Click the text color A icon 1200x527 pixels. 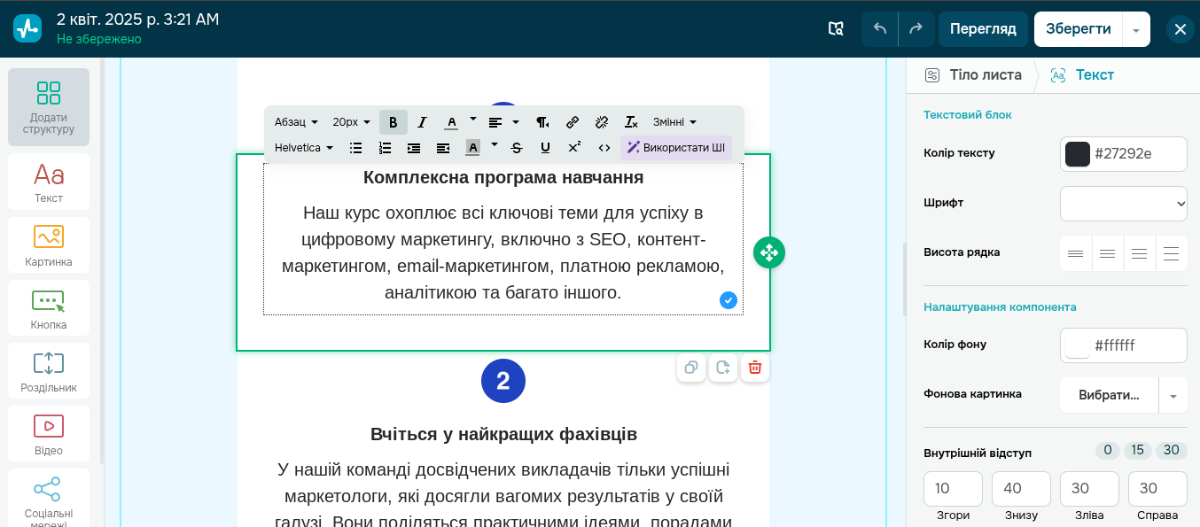pos(451,122)
